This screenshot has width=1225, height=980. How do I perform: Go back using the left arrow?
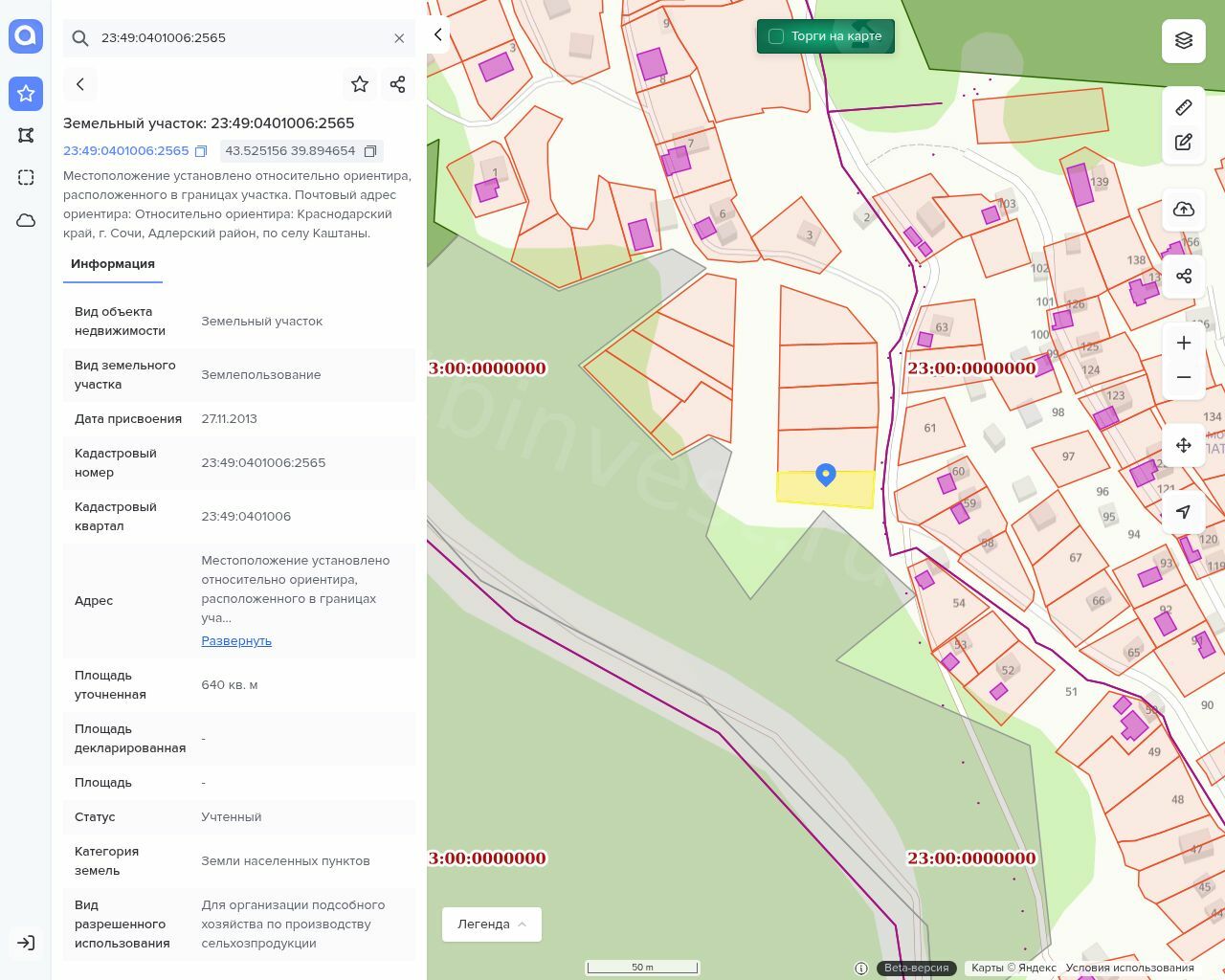click(x=80, y=84)
